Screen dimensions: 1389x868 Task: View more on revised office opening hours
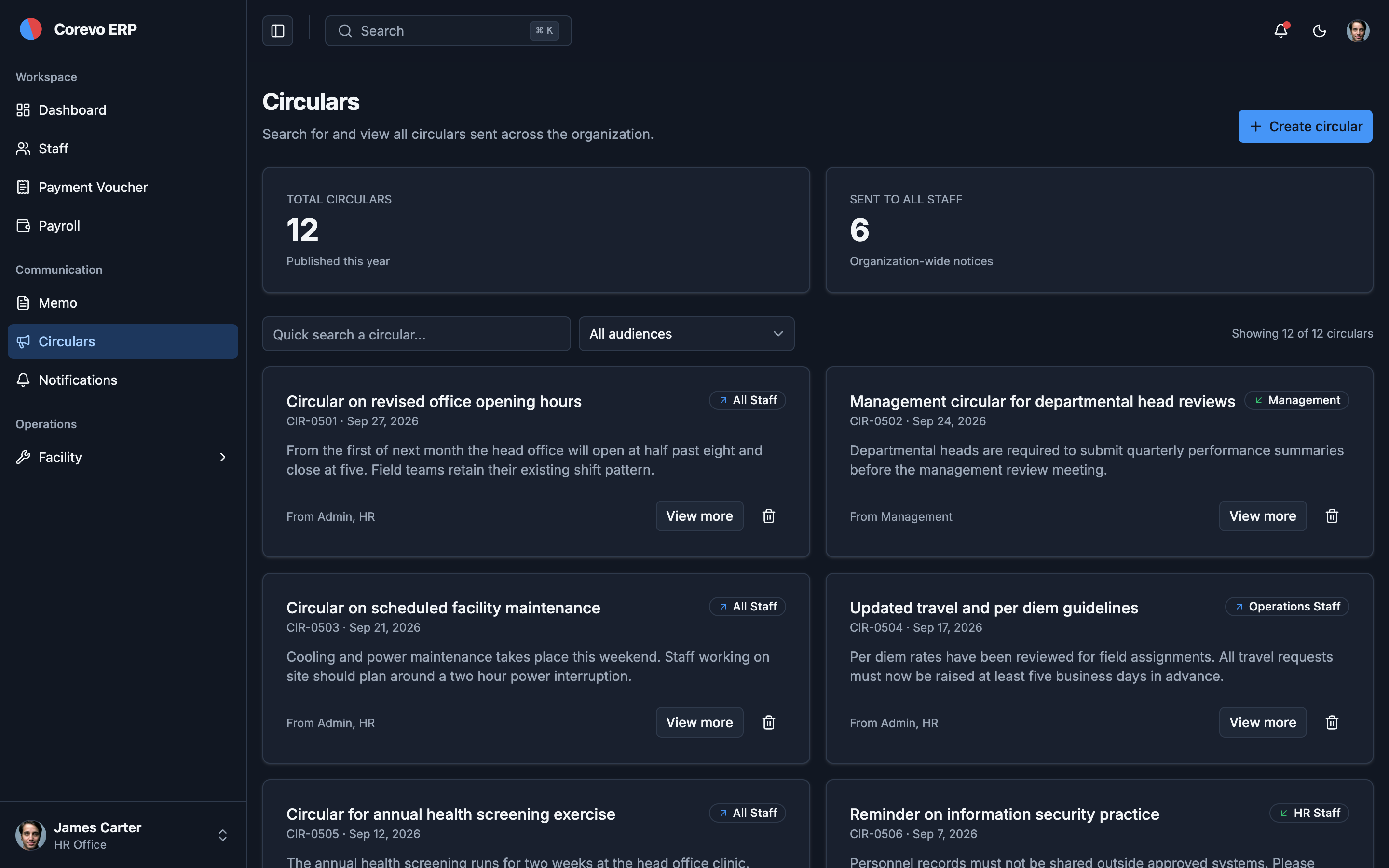(x=699, y=516)
